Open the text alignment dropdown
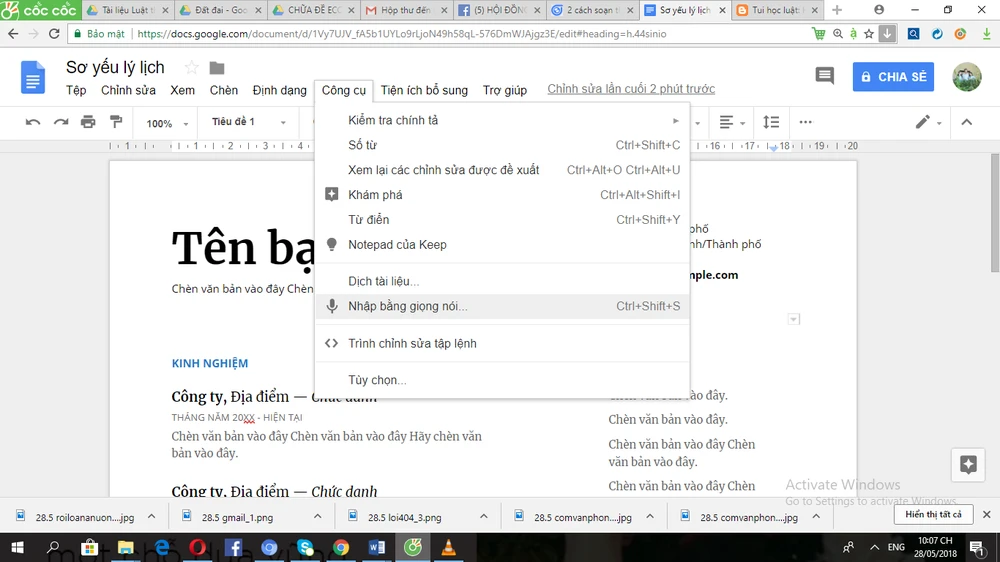 (732, 122)
